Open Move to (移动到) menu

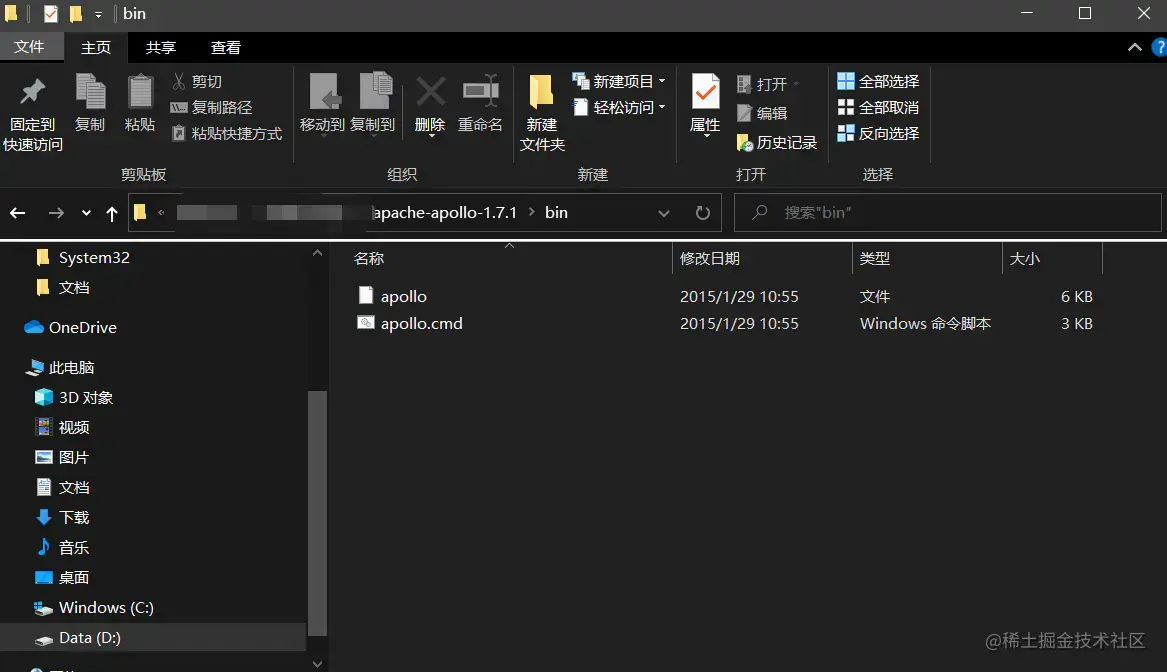point(322,104)
